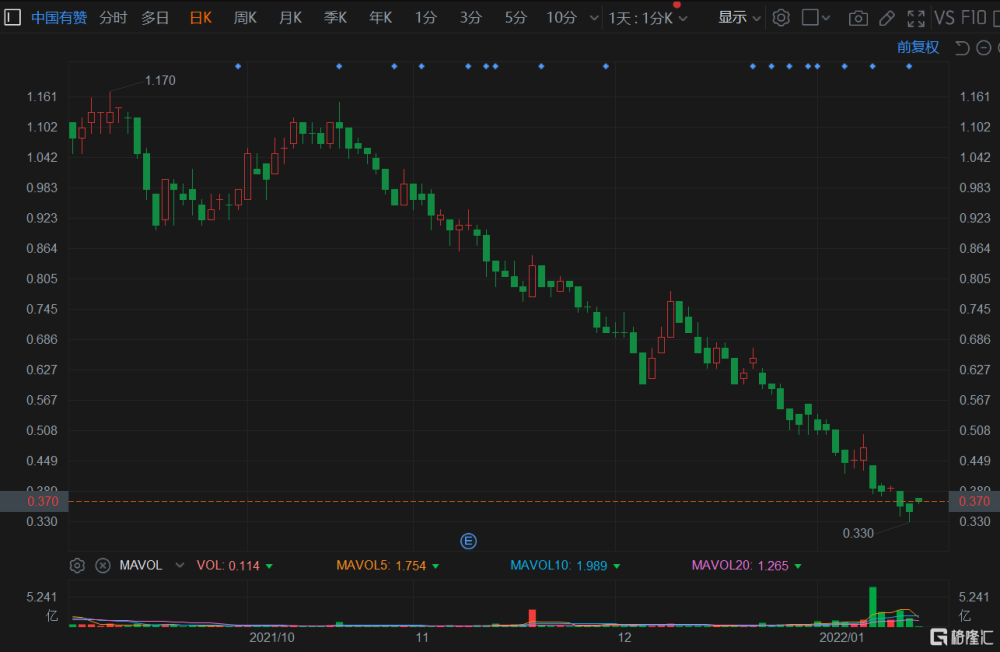Image resolution: width=1000 pixels, height=652 pixels.
Task: Click MAVOL10 value 1.989
Action: (592, 566)
